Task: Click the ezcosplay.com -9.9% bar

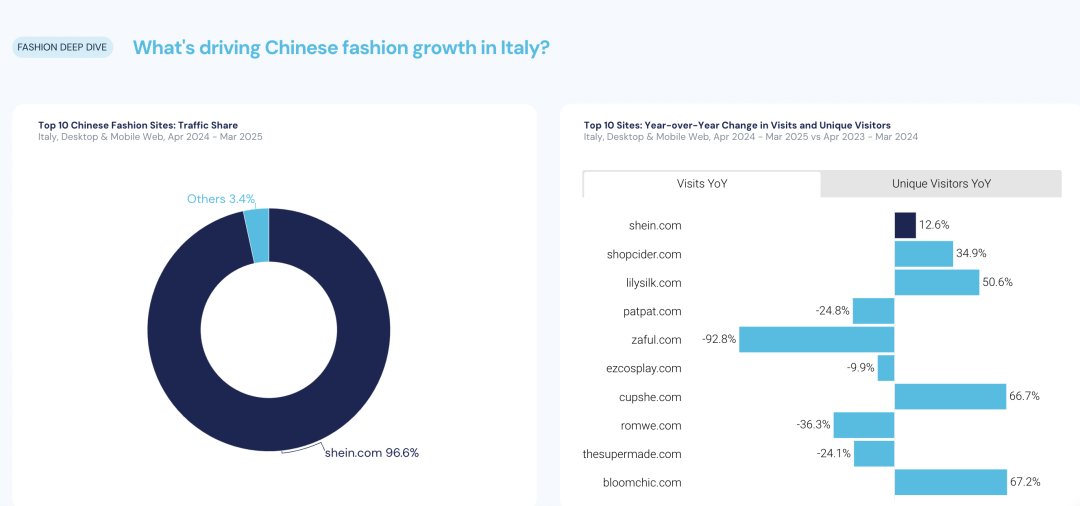Action: (886, 368)
